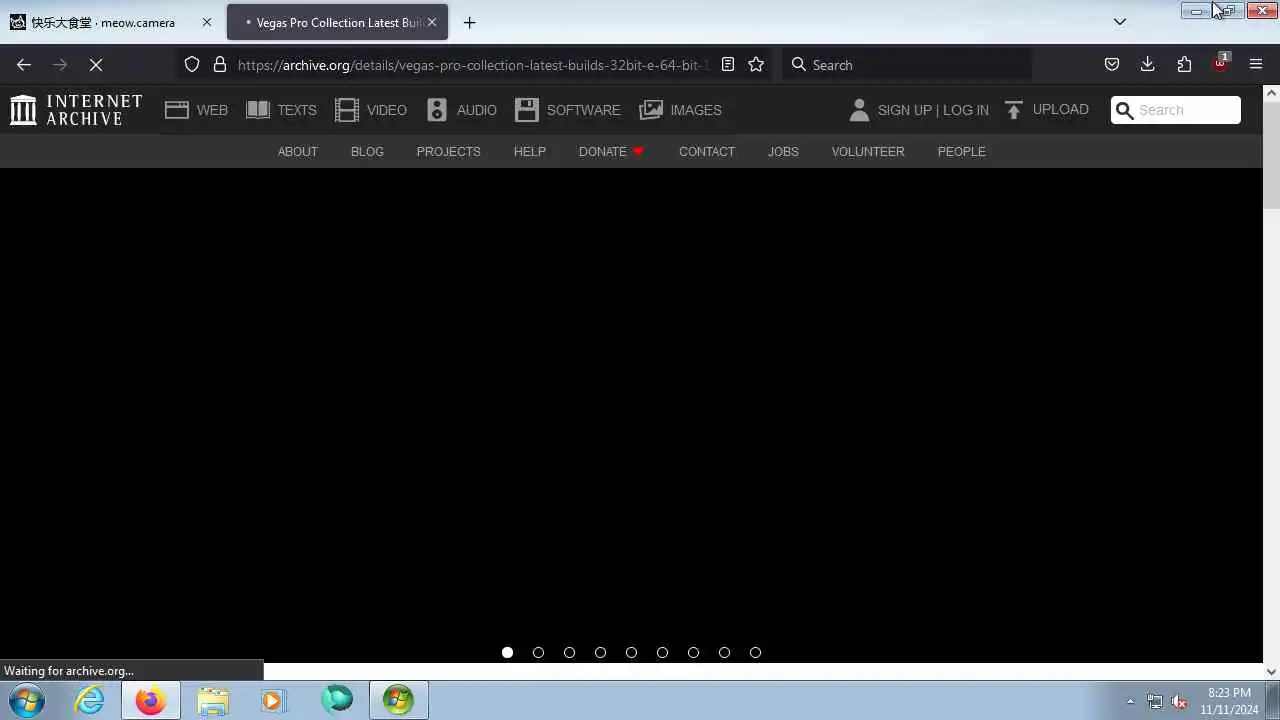Select the eighth carousel dot
Viewport: 1280px width, 720px height.
[724, 653]
